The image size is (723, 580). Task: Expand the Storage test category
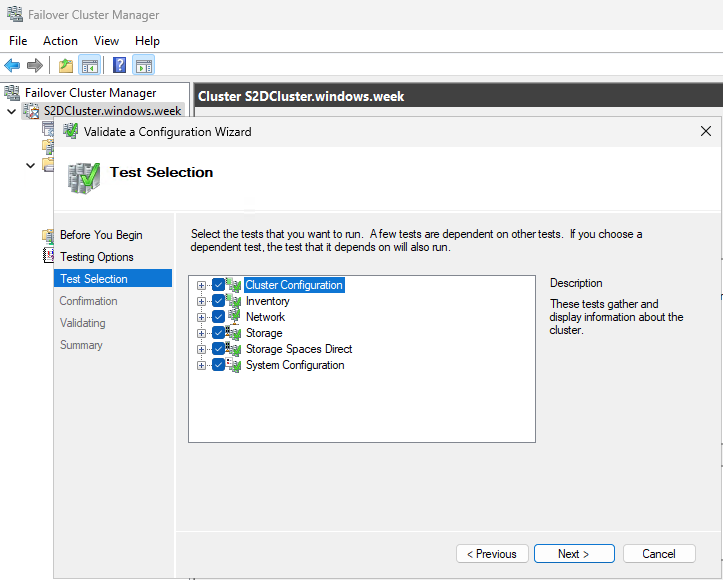pyautogui.click(x=201, y=333)
